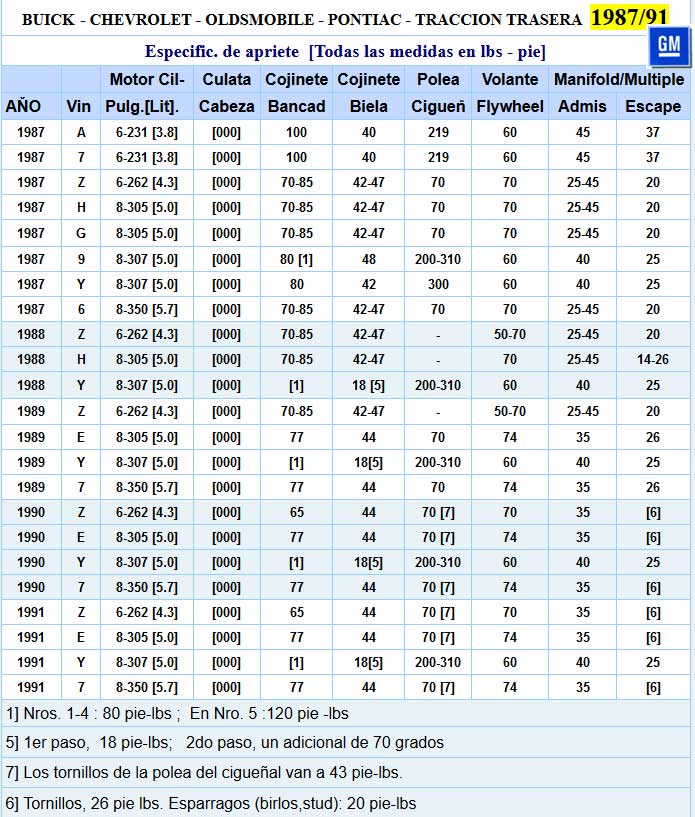Select Polea value 219 in 1987 Vin 7 row
Screen dimensions: 695x817
(x=438, y=157)
